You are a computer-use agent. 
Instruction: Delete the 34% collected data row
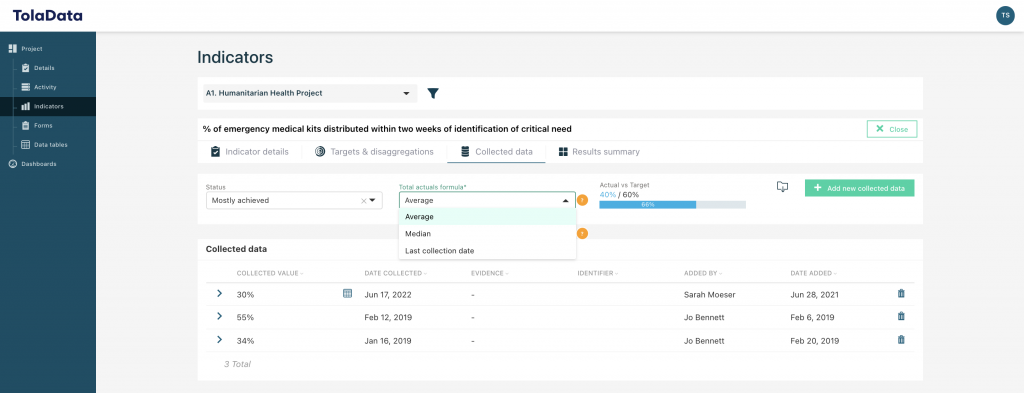point(901,339)
